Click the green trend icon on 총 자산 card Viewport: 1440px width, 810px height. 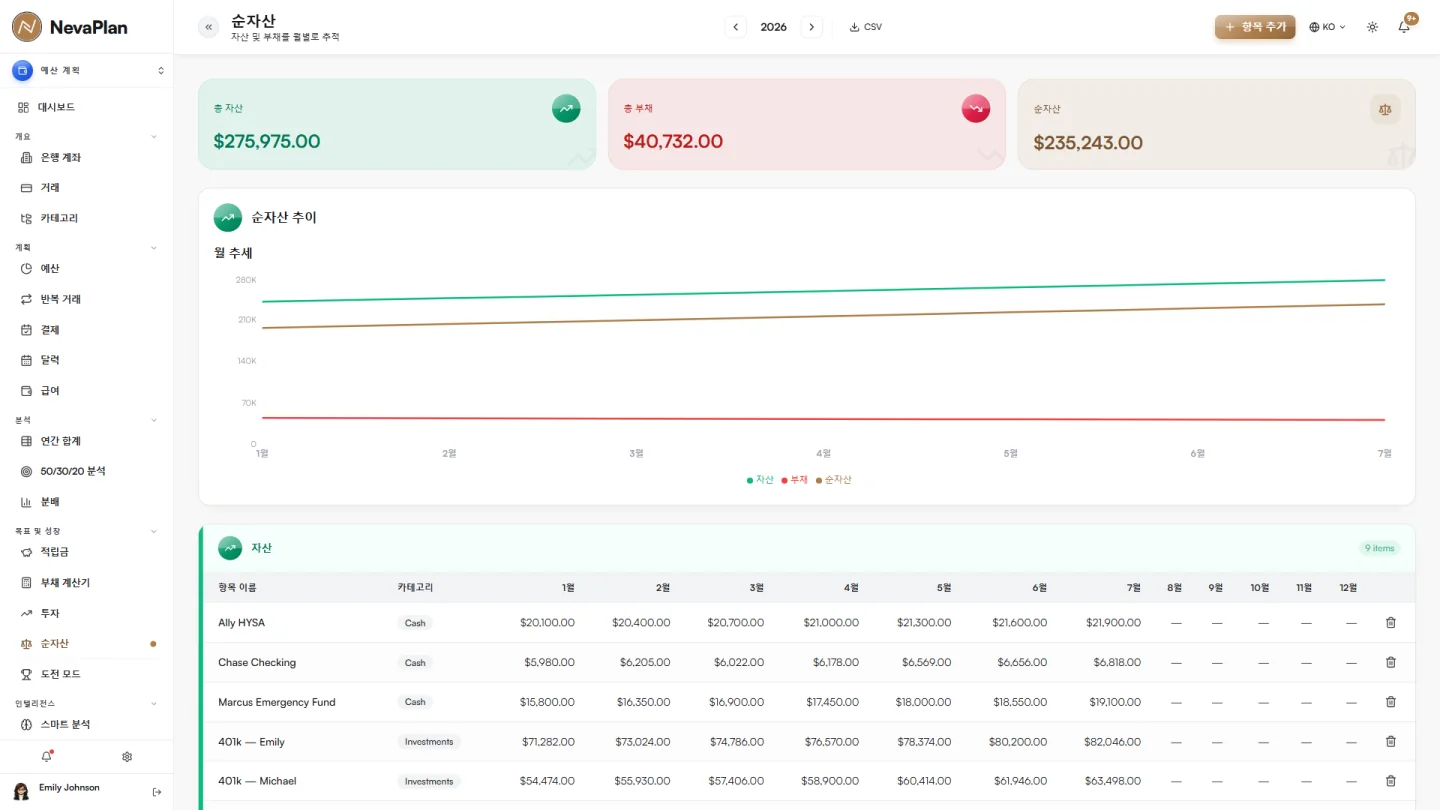[566, 108]
